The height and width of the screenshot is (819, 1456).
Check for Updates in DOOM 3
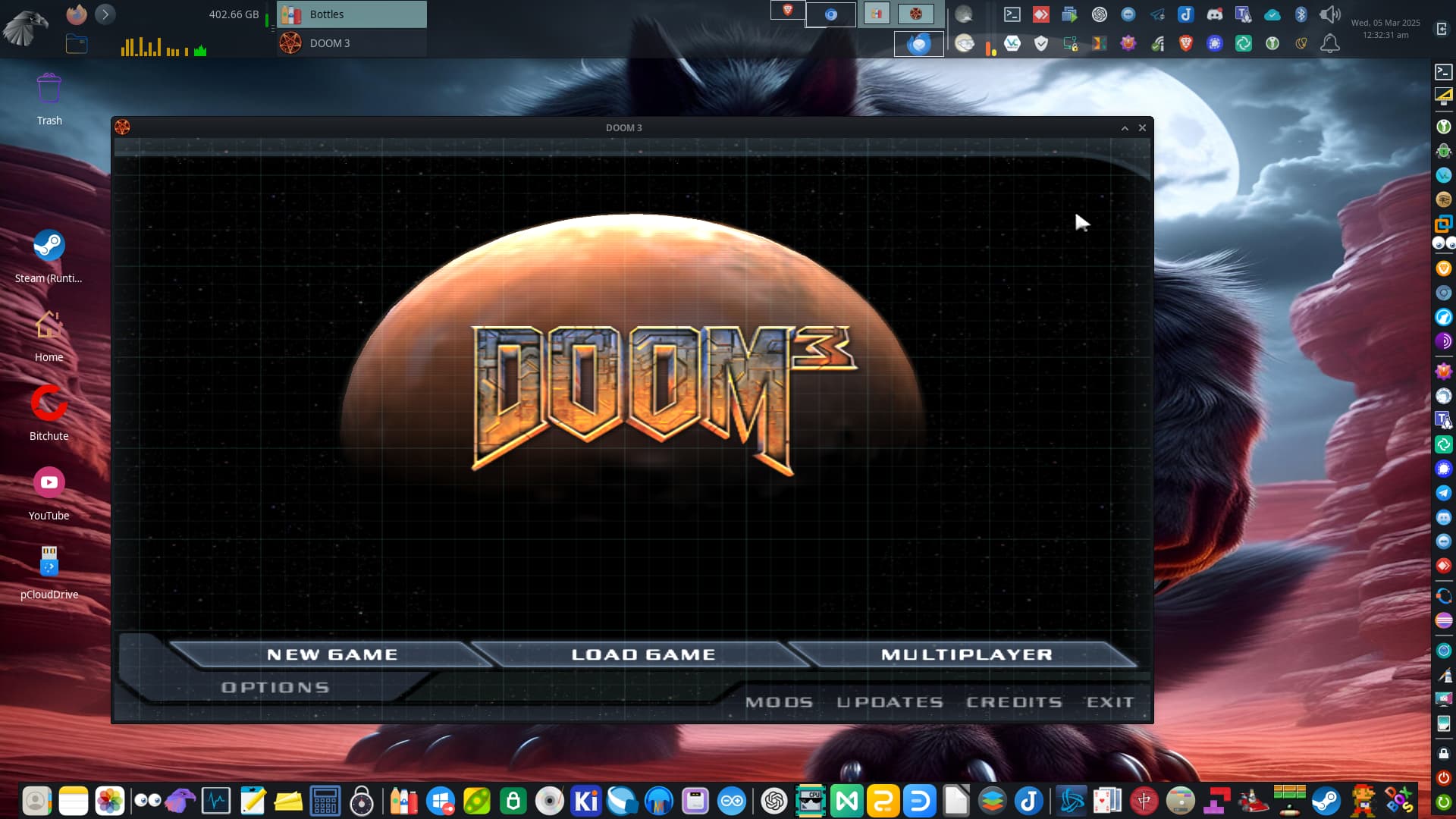pos(890,702)
